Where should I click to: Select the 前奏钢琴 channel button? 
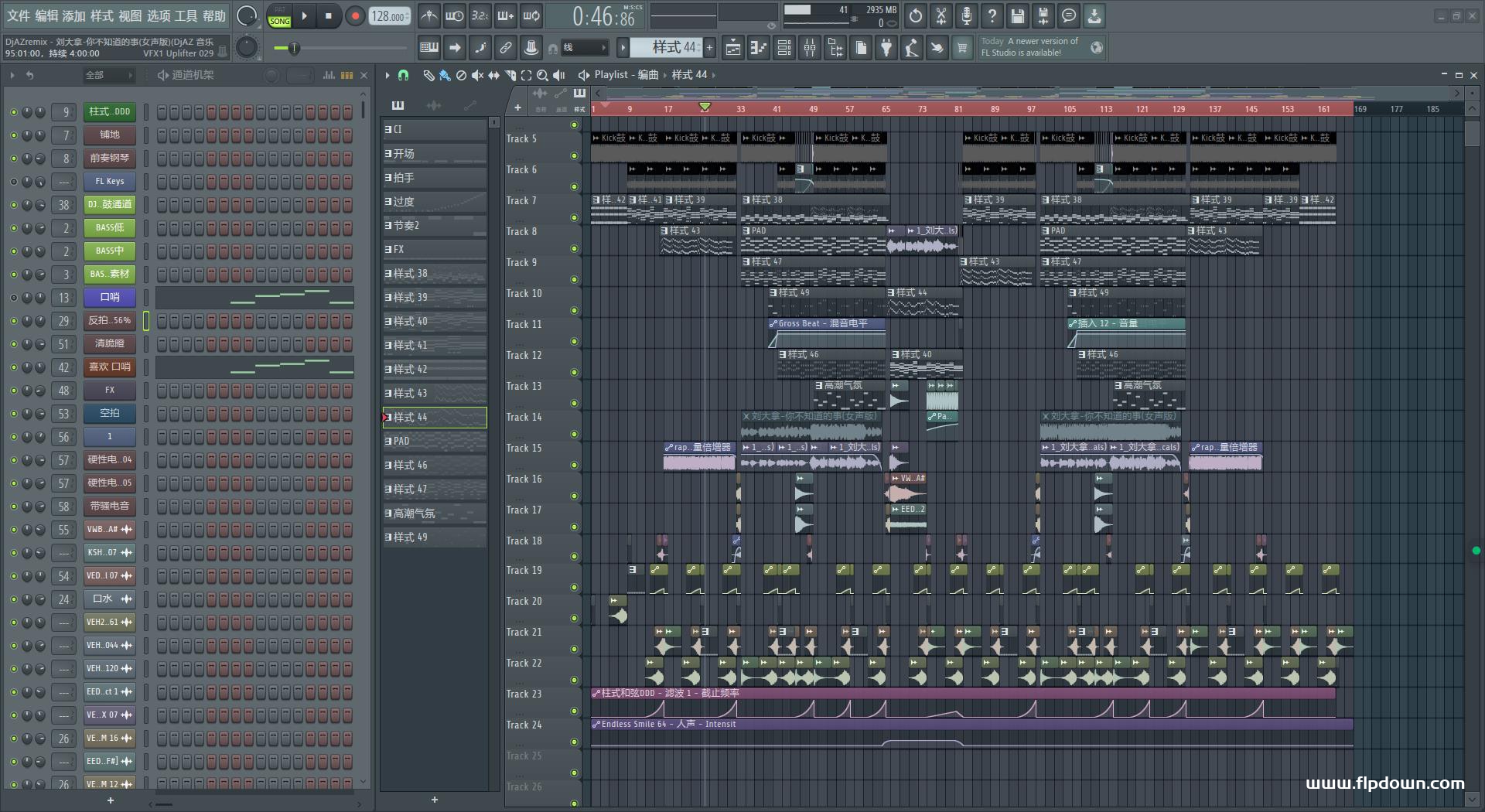coord(110,158)
